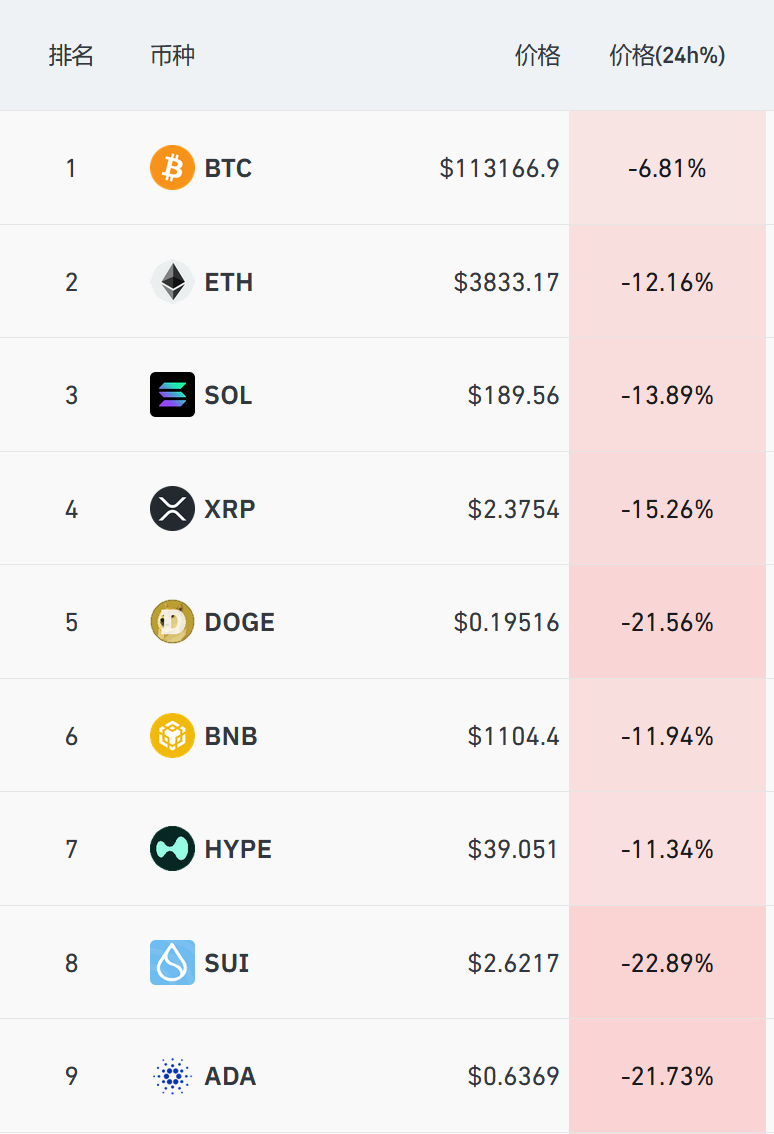The image size is (774, 1134).
Task: Click the SUI droplet icon
Action: coord(172,963)
